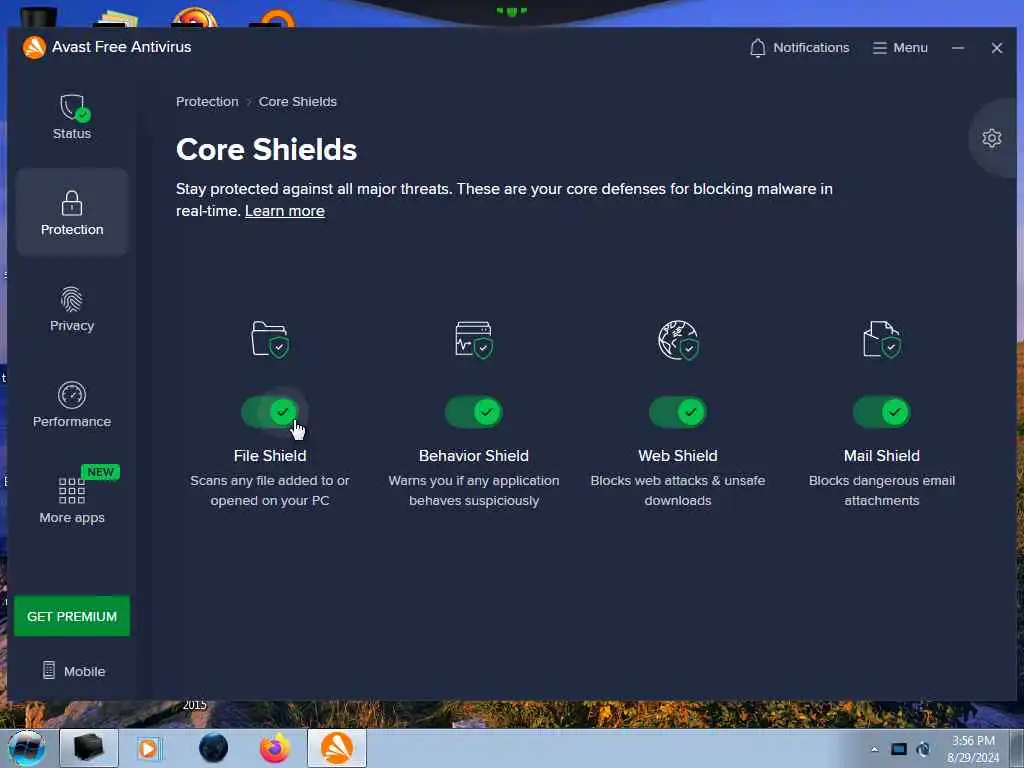The height and width of the screenshot is (768, 1024).
Task: Click the Blocks web attacks description
Action: pyautogui.click(x=678, y=490)
